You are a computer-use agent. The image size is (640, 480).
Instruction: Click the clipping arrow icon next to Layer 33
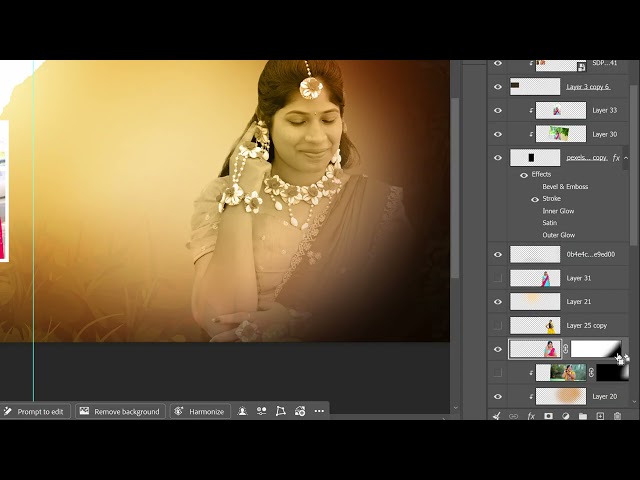pyautogui.click(x=531, y=111)
